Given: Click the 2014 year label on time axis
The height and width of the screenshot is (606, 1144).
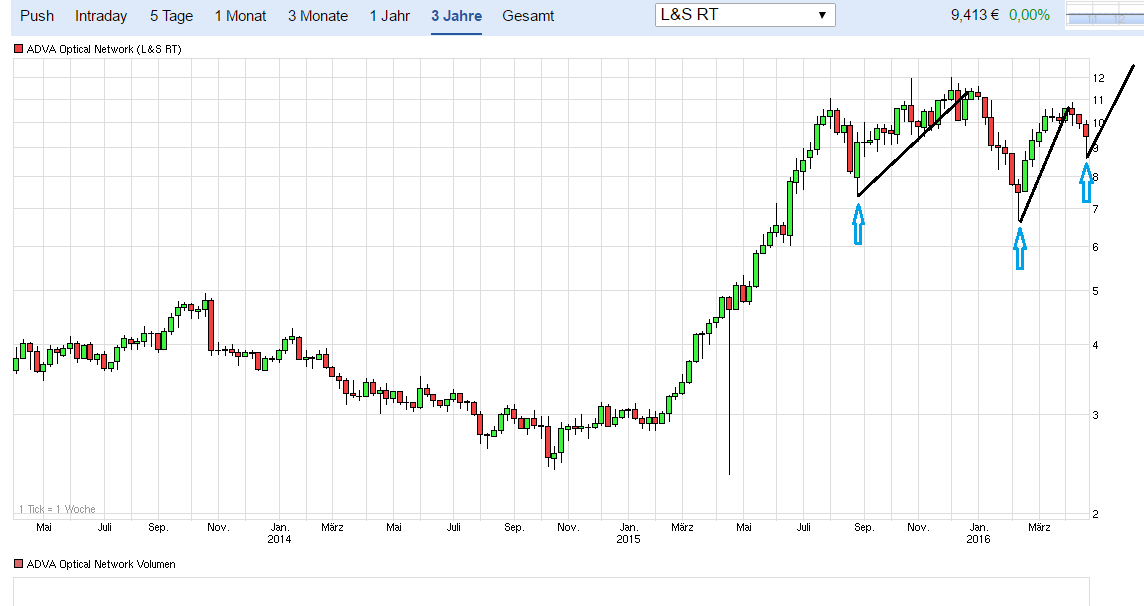Looking at the screenshot, I should point(279,539).
